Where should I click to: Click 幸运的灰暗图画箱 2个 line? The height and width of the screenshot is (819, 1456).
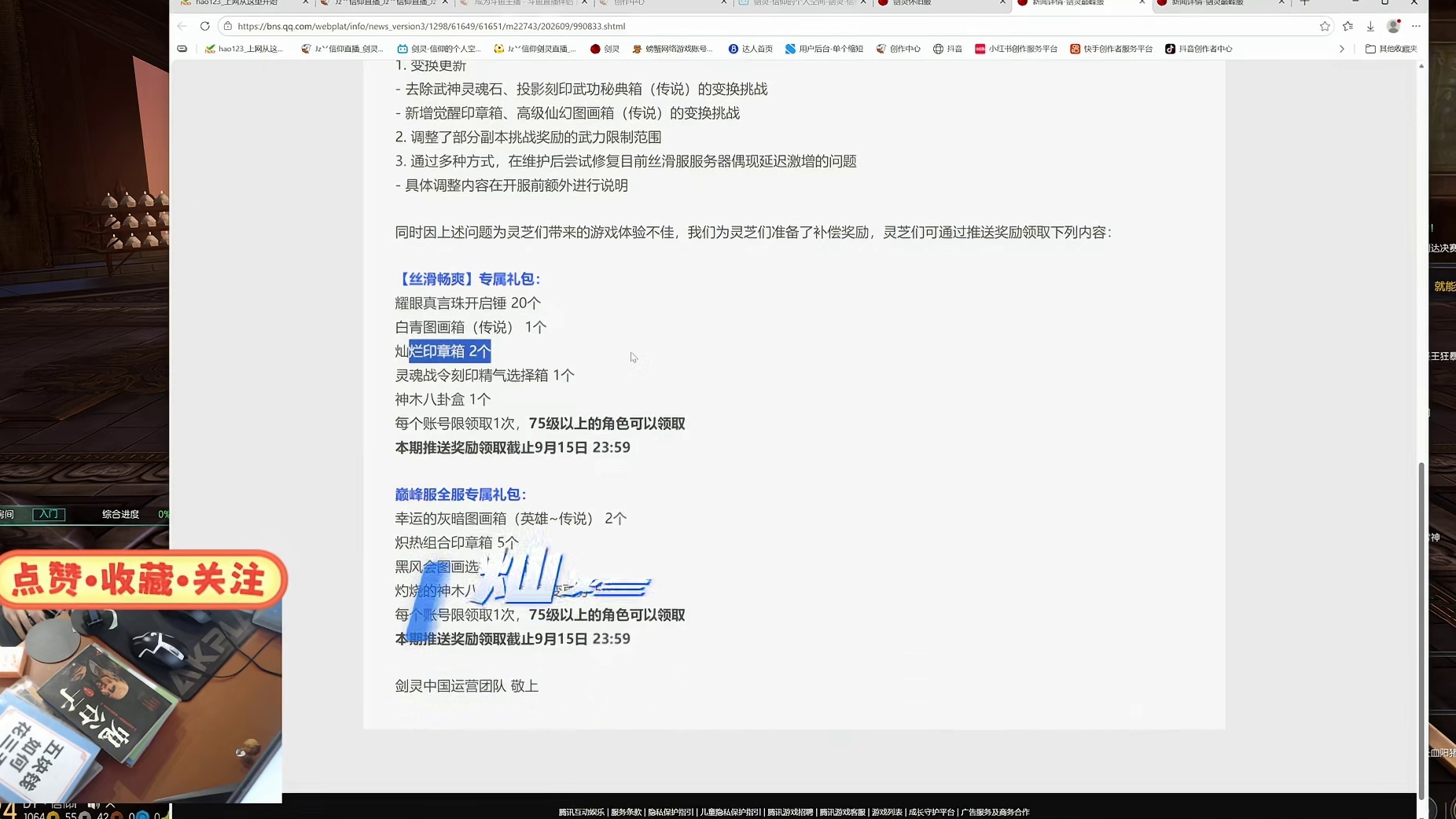[511, 519]
